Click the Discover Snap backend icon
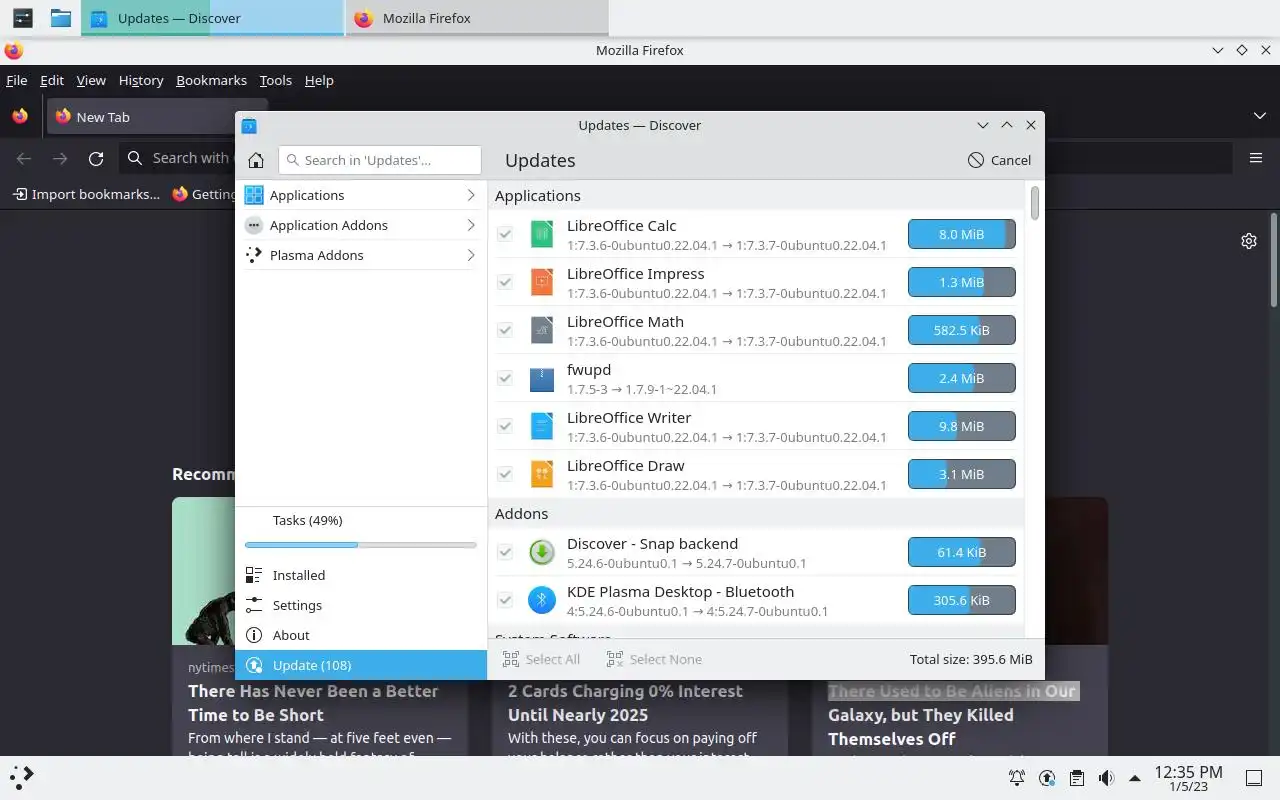Screen dimensions: 1280x800 pyautogui.click(x=541, y=552)
